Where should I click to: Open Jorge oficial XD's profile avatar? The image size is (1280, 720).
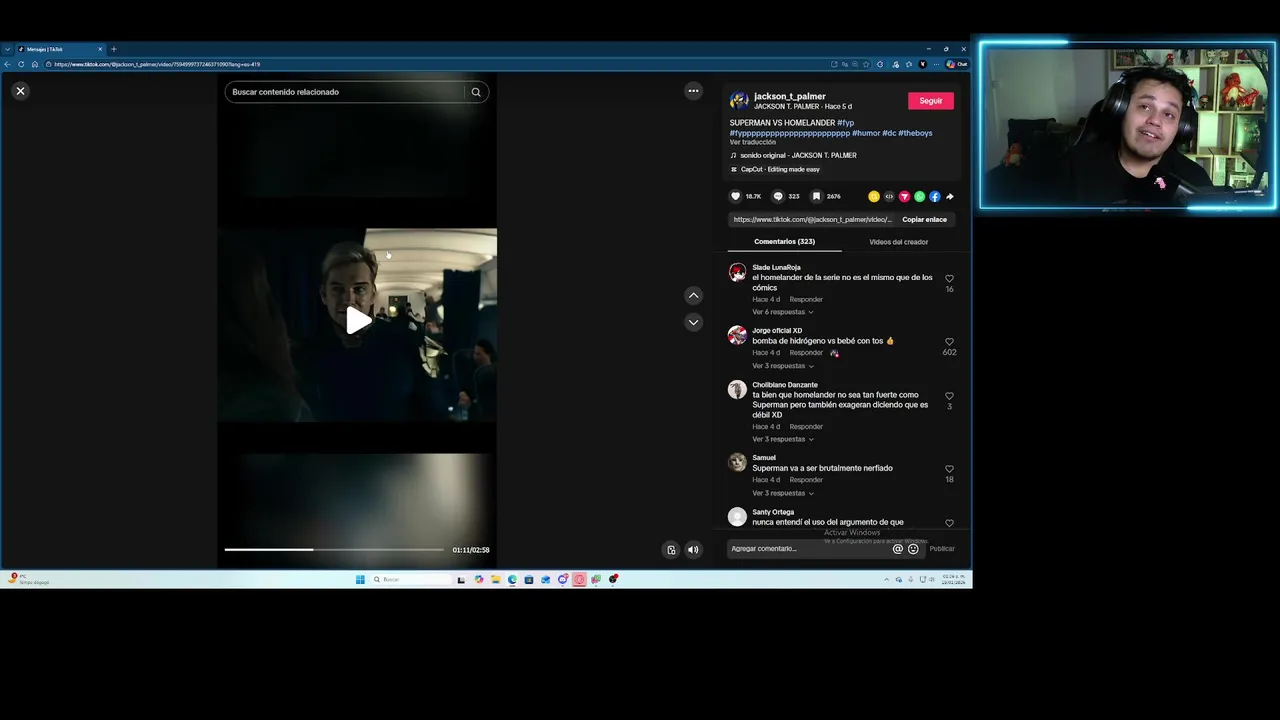(x=737, y=335)
